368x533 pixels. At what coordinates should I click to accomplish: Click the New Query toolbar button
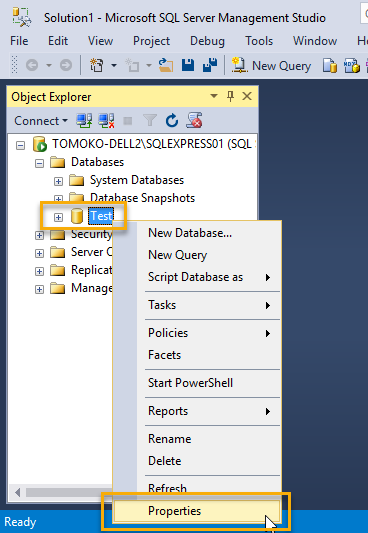(x=271, y=65)
